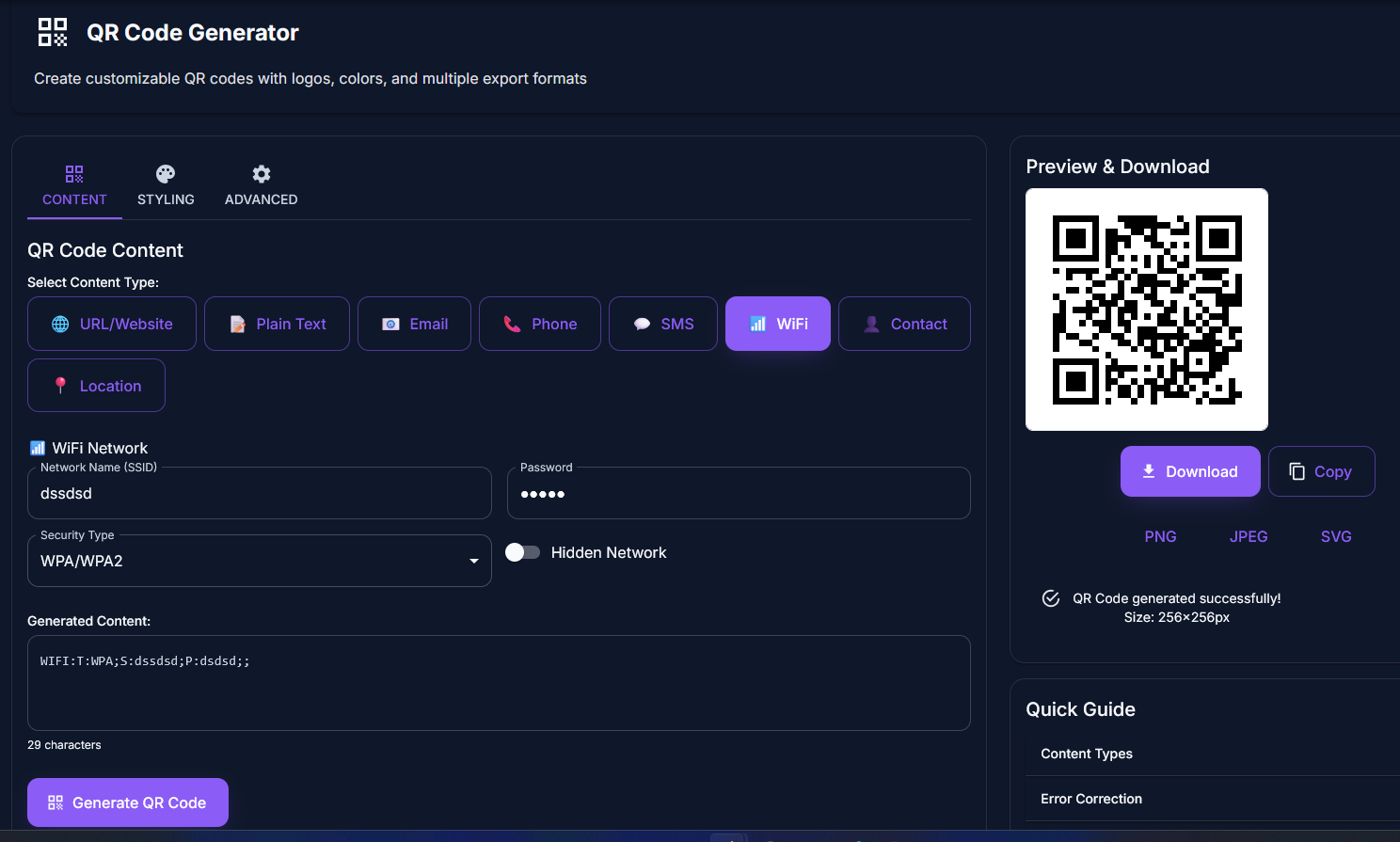Viewport: 1400px width, 842px height.
Task: Click the 'Select Content Type:' label
Action: [x=93, y=282]
